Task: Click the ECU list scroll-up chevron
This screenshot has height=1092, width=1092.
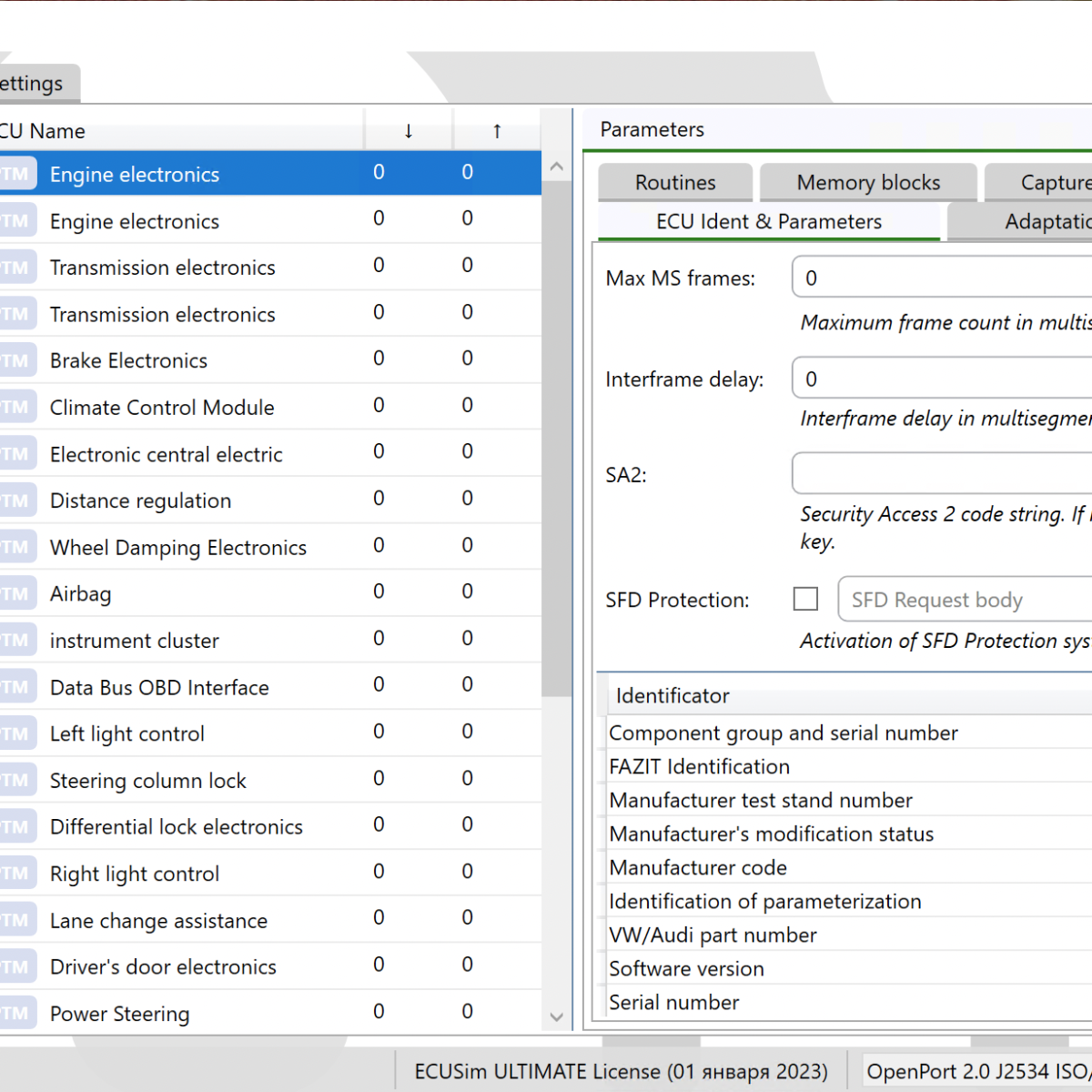Action: (557, 167)
